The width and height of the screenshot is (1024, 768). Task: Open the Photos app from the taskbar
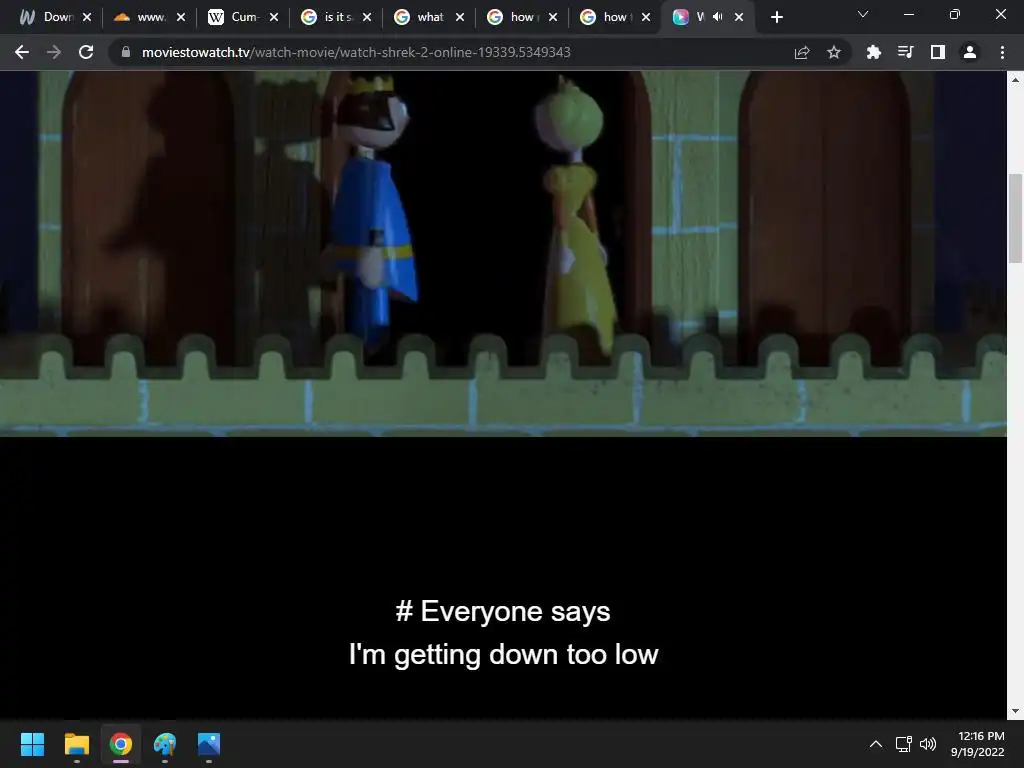(x=209, y=744)
